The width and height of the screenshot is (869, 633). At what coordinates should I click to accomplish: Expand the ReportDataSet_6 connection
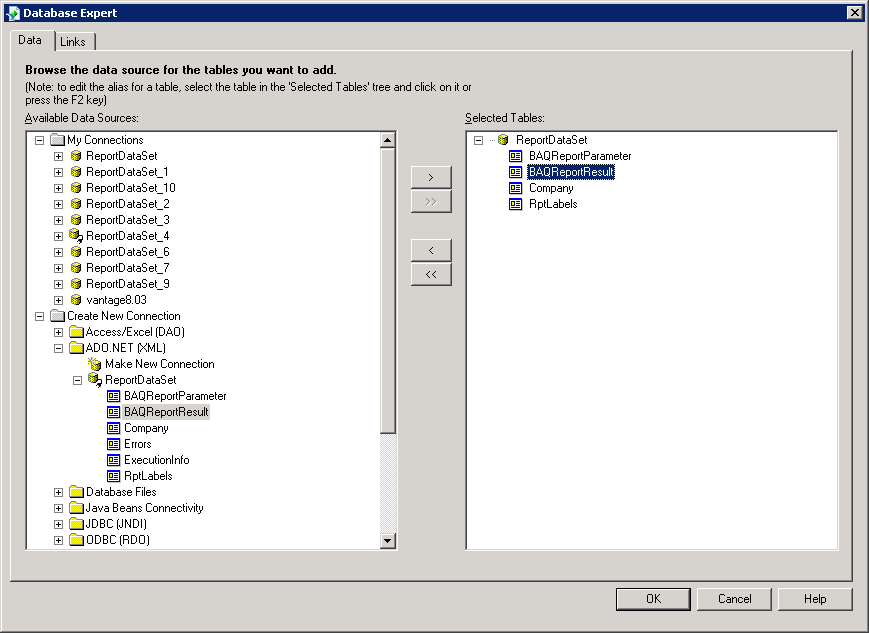point(58,252)
